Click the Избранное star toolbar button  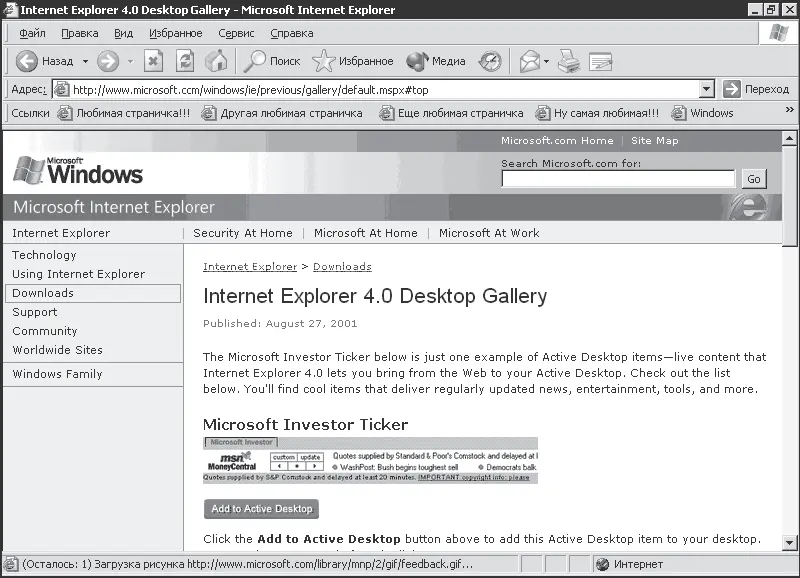(x=353, y=62)
